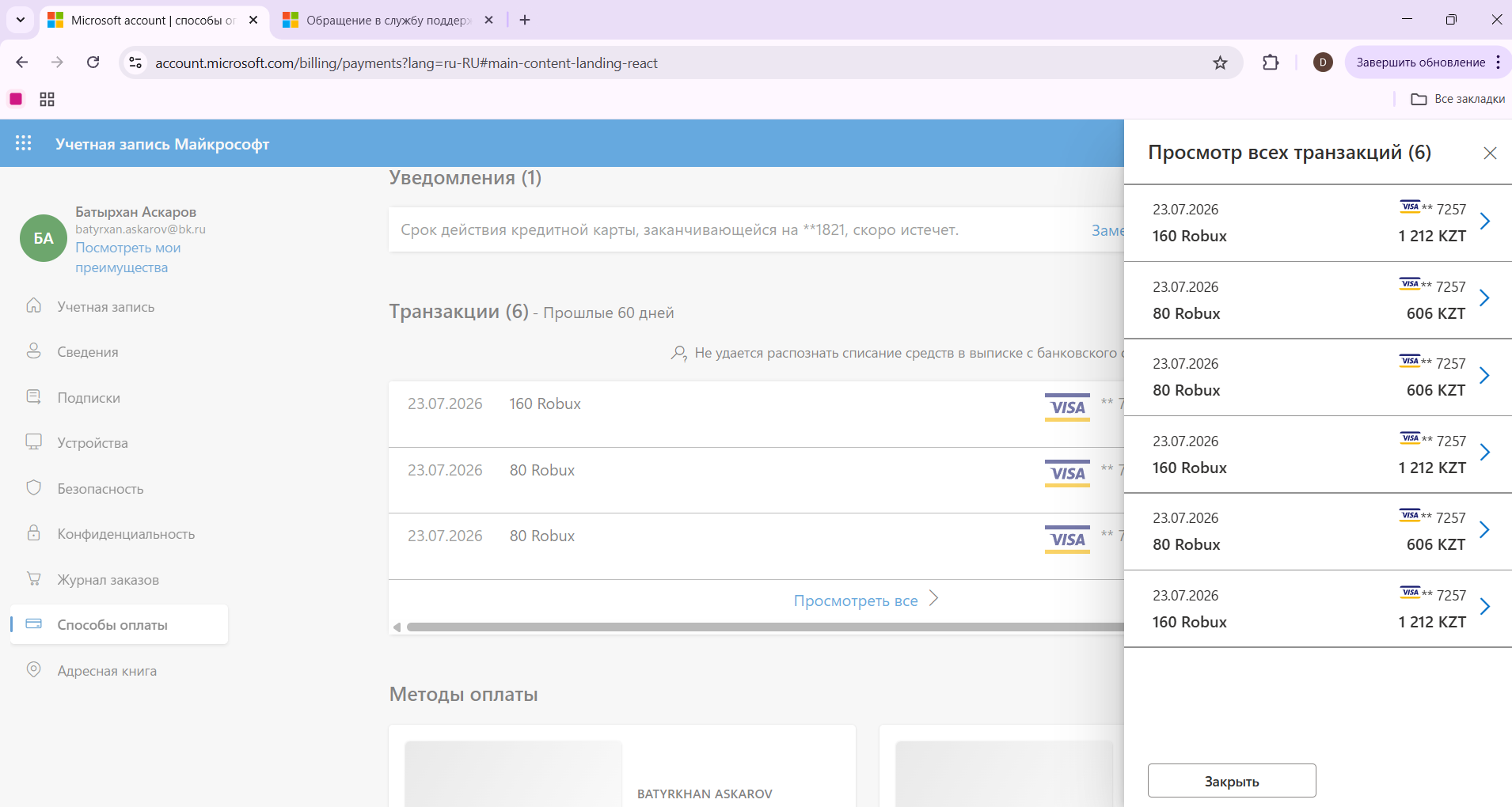The height and width of the screenshot is (807, 1512).
Task: Reload the page with refresh icon
Action: pos(93,63)
